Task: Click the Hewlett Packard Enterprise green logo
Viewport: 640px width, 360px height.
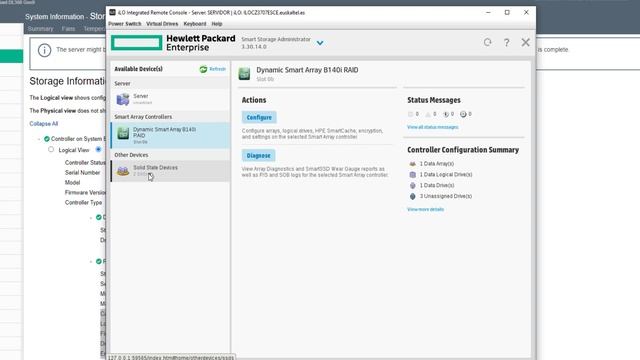Action: [x=136, y=43]
